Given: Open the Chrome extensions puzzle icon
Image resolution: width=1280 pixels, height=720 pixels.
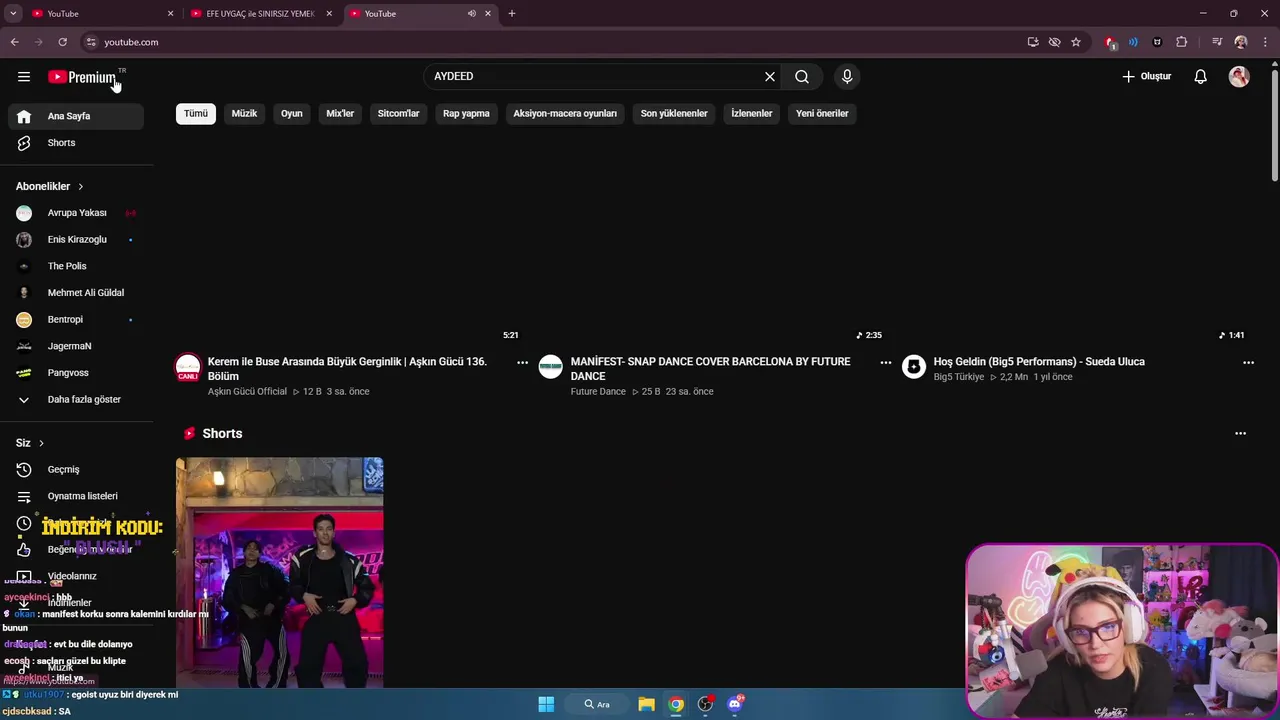Looking at the screenshot, I should coord(1182,42).
